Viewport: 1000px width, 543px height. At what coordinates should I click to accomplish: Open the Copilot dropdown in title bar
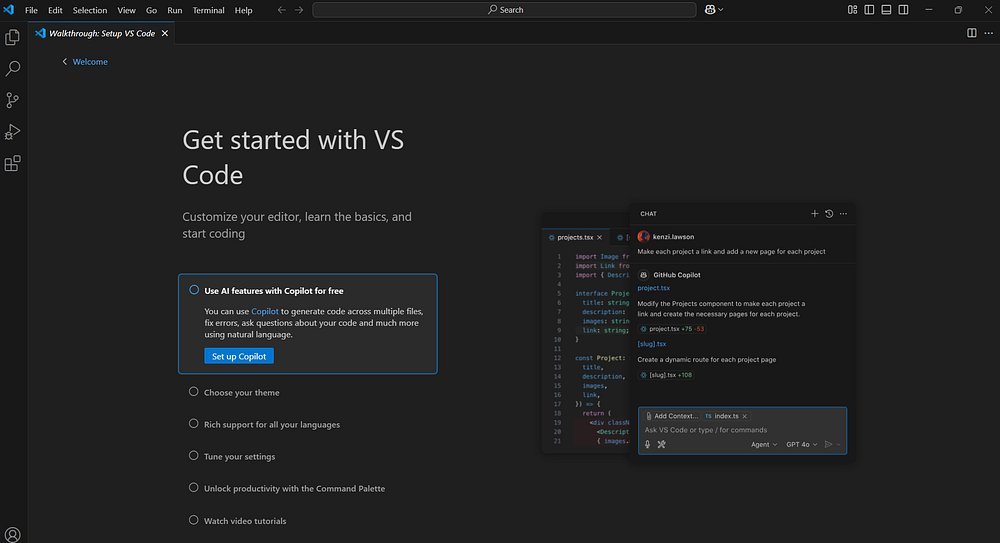click(x=715, y=10)
